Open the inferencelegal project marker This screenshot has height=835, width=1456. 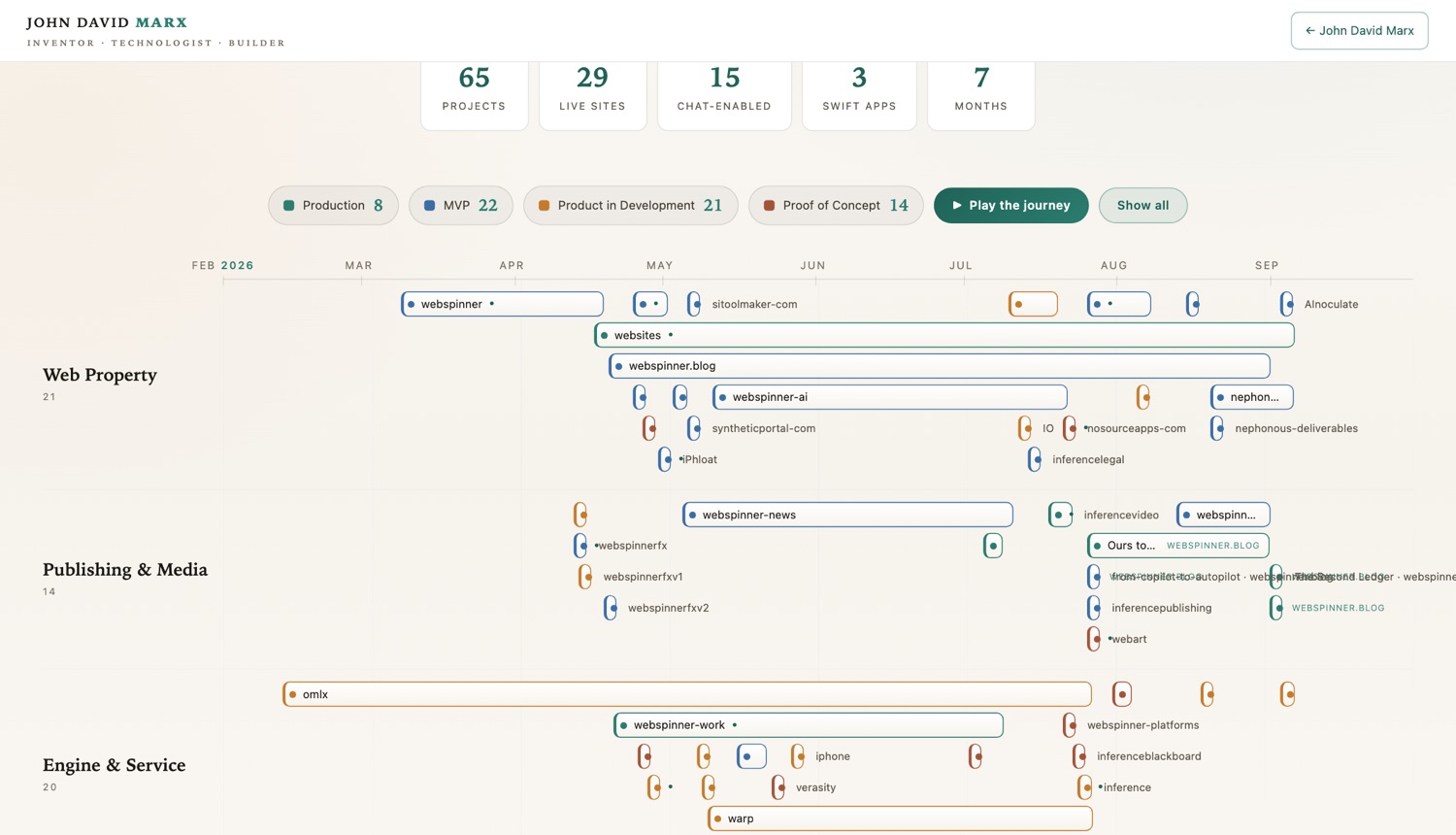coord(1035,459)
